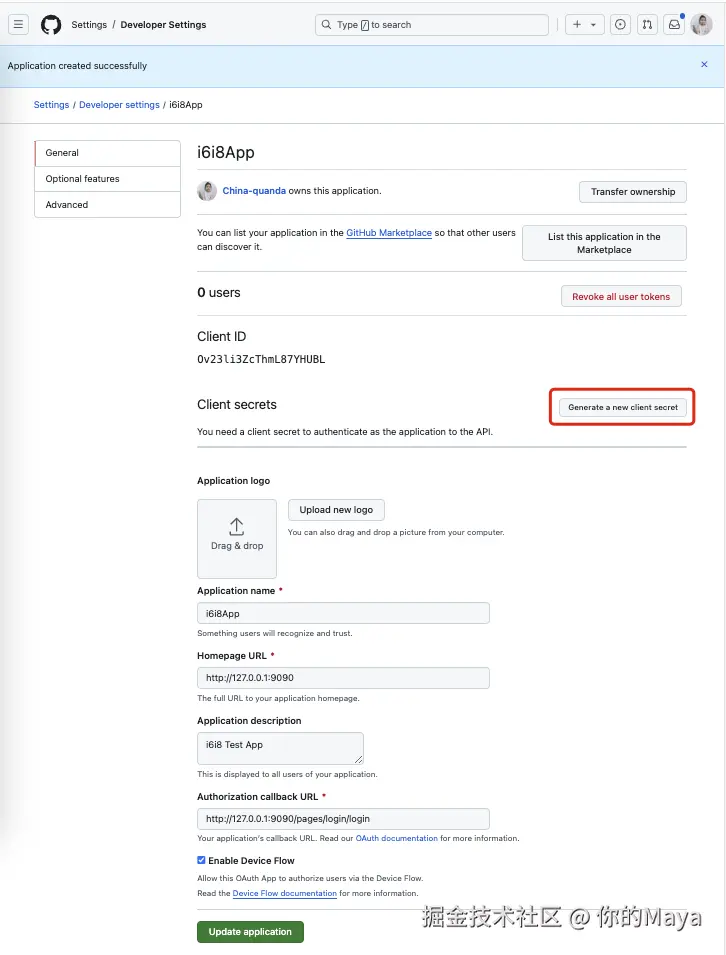Viewport: 726px width, 955px height.
Task: Open the notifications inbox icon
Action: 675,25
